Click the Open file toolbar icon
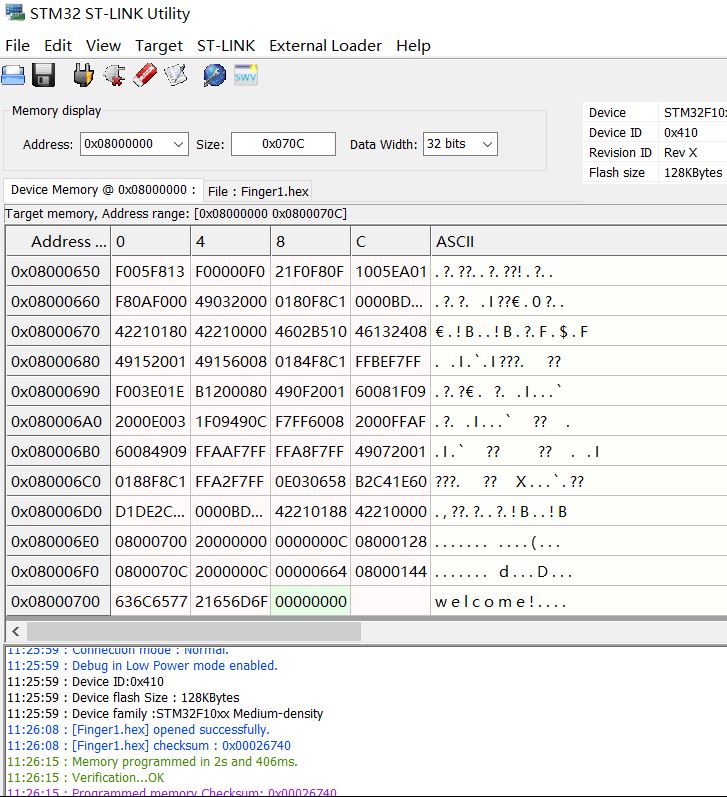 [13, 76]
